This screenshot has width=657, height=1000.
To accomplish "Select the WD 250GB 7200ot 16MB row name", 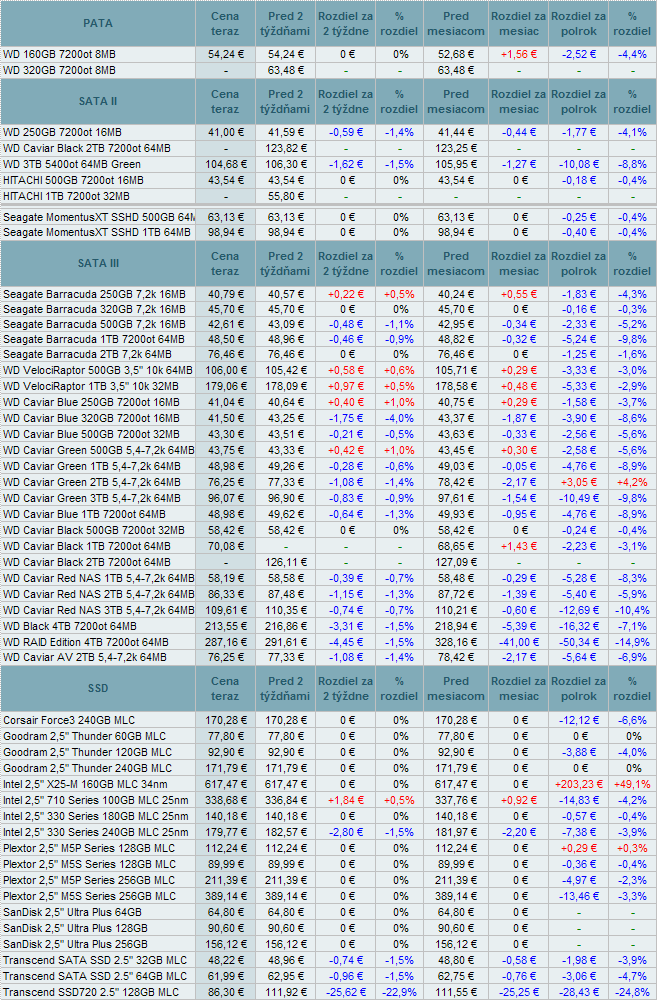I will click(62, 132).
